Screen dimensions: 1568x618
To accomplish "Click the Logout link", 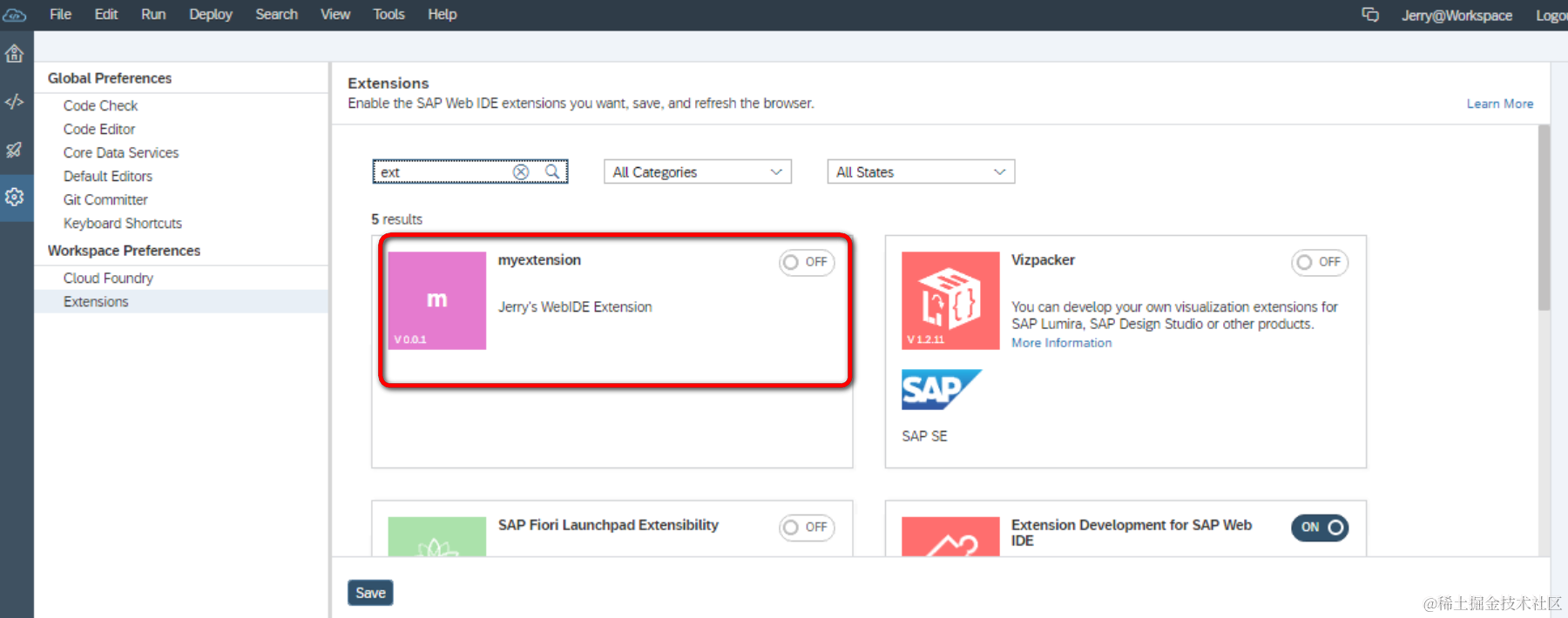I will [x=1551, y=16].
